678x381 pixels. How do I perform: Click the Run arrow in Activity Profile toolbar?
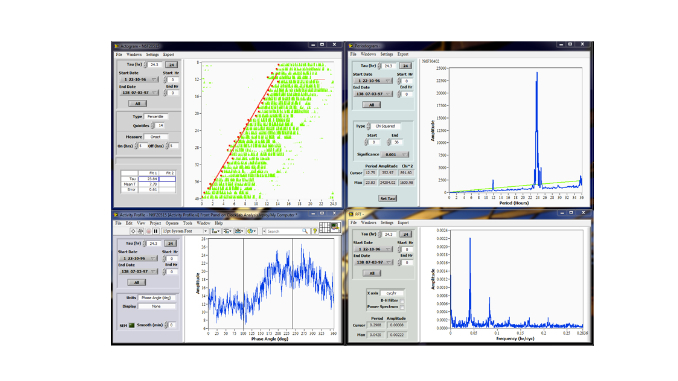click(133, 231)
